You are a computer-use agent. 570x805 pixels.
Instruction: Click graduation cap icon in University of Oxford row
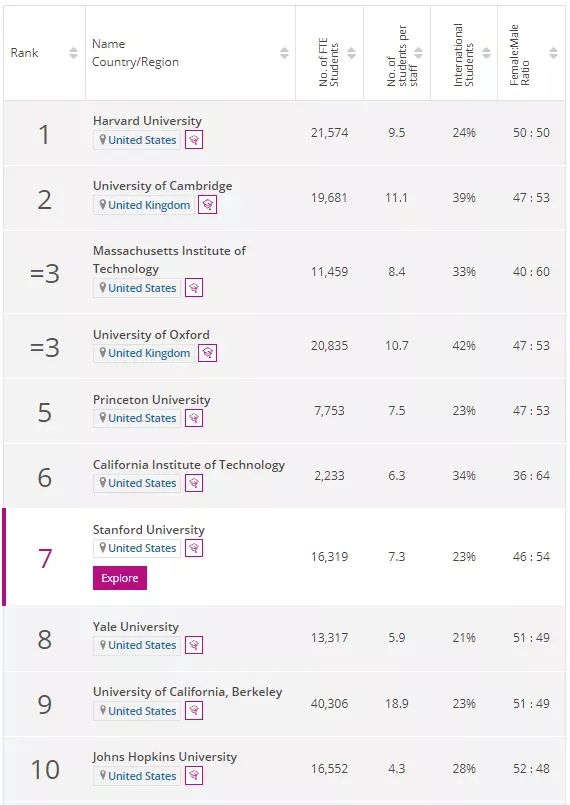point(207,353)
